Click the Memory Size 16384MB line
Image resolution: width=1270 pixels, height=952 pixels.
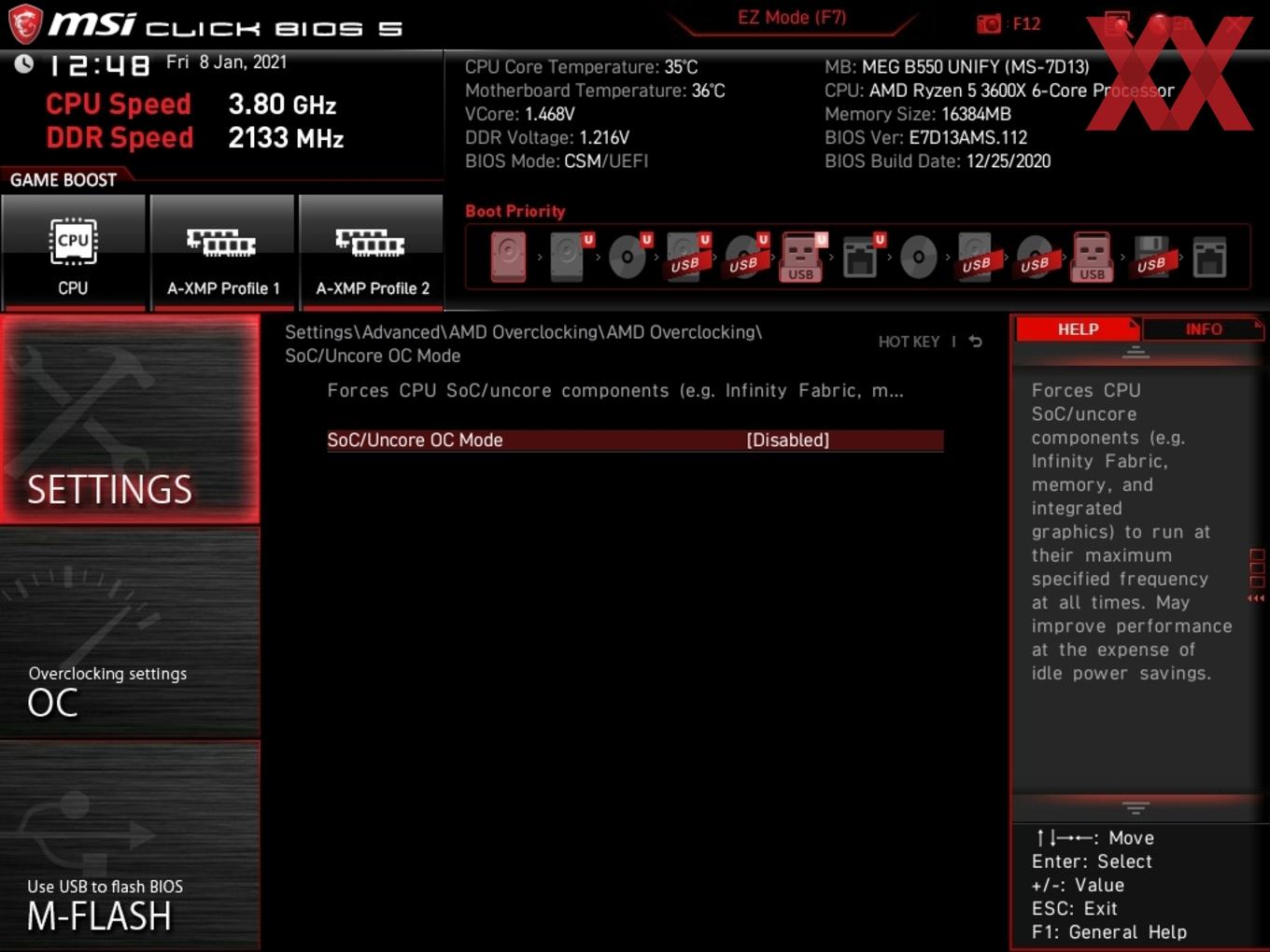[918, 114]
